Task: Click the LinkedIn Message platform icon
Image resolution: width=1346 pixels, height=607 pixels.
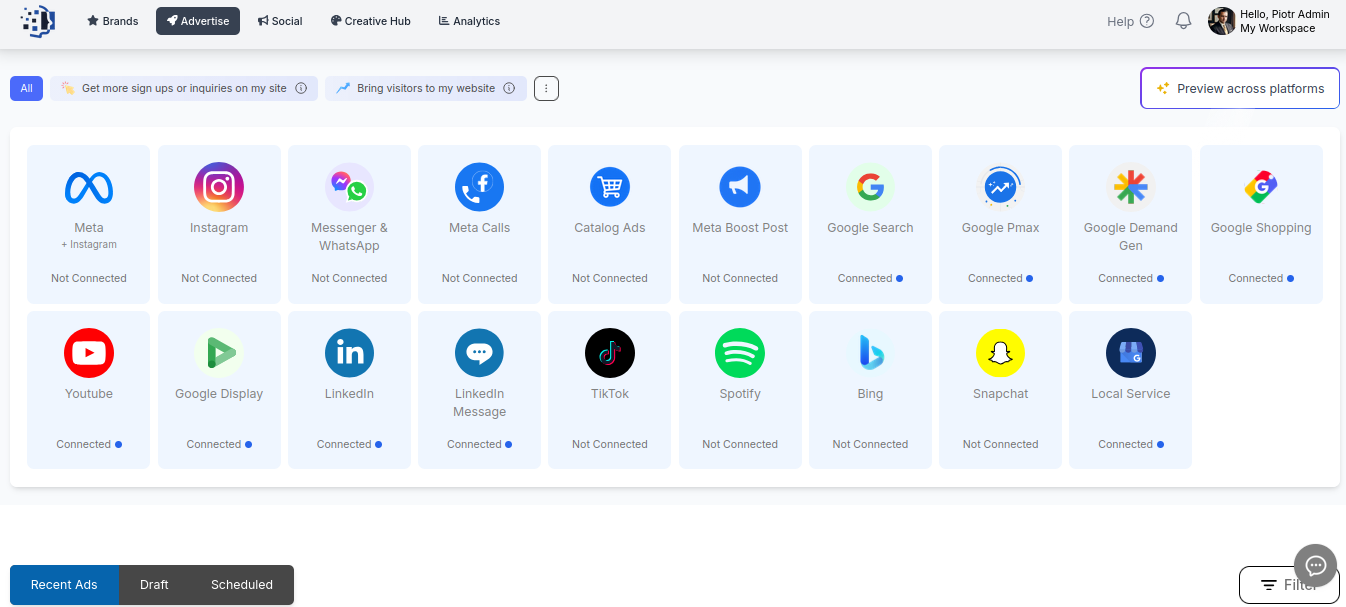Action: pyautogui.click(x=479, y=353)
